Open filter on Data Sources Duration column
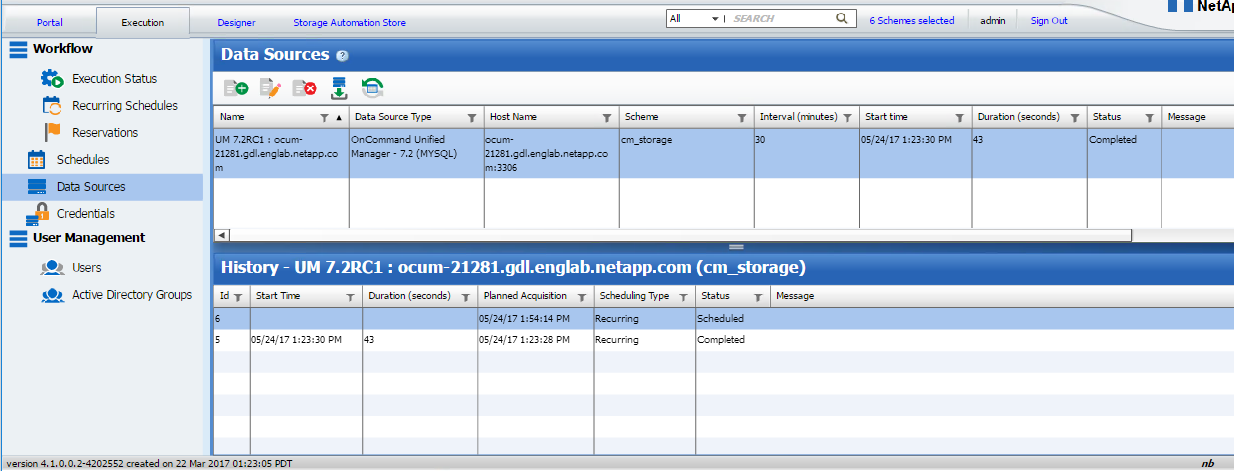This screenshot has width=1234, height=471. coord(1075,118)
